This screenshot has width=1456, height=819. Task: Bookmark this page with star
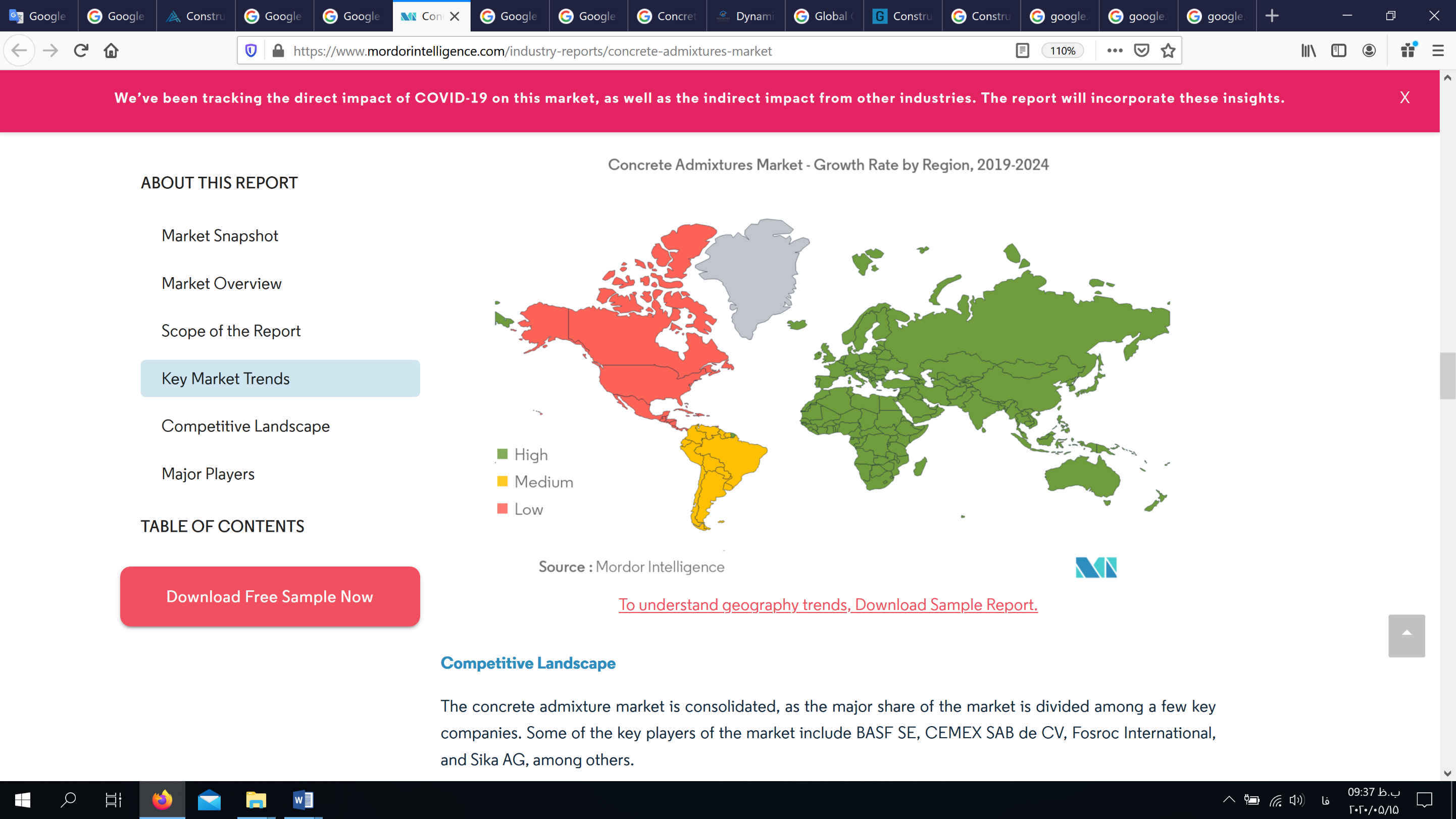tap(1168, 51)
